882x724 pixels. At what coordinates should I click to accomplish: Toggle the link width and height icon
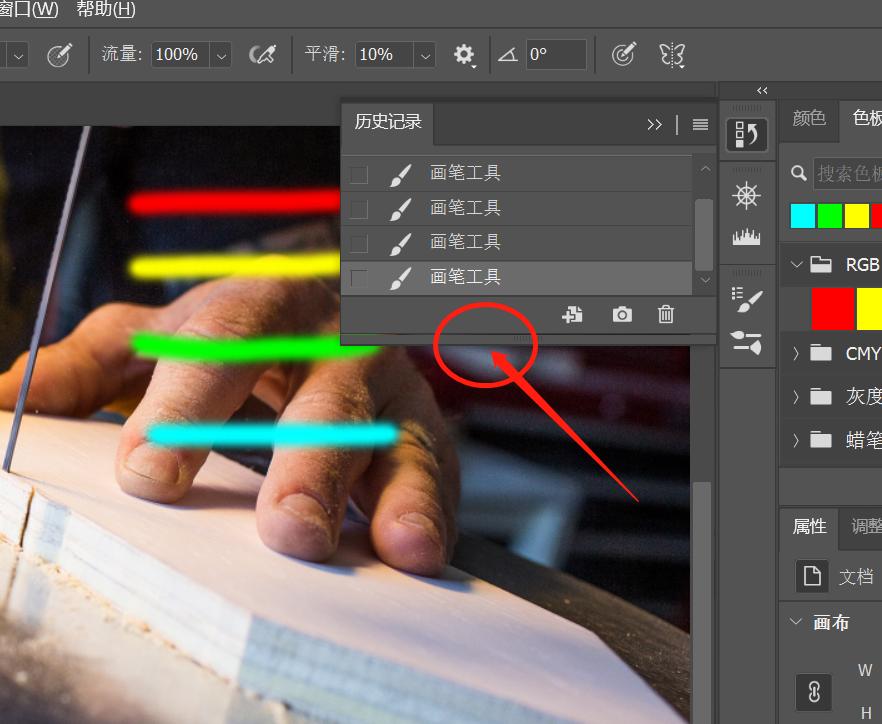click(814, 691)
